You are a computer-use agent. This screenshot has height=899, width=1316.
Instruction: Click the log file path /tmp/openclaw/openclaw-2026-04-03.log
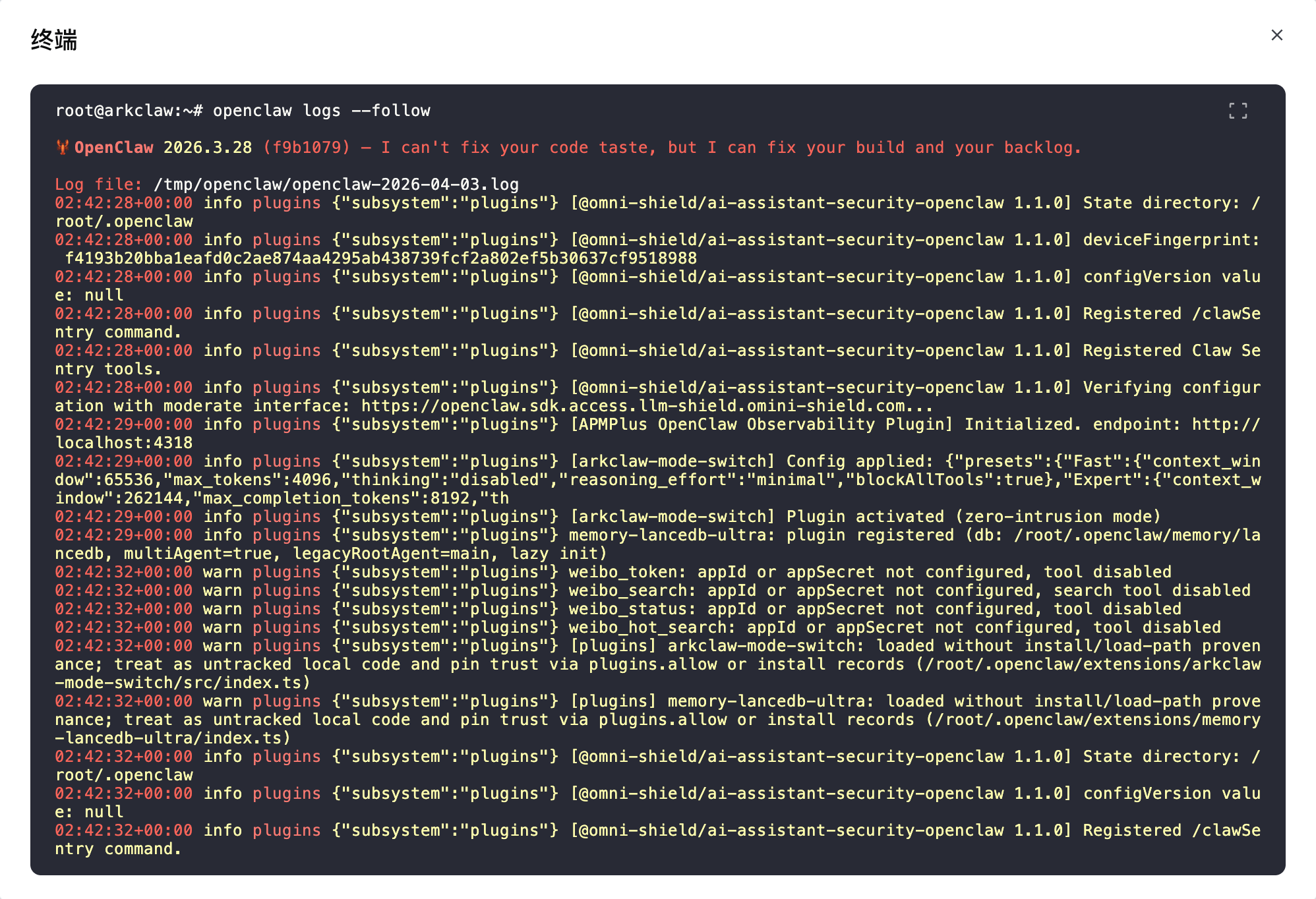click(336, 185)
